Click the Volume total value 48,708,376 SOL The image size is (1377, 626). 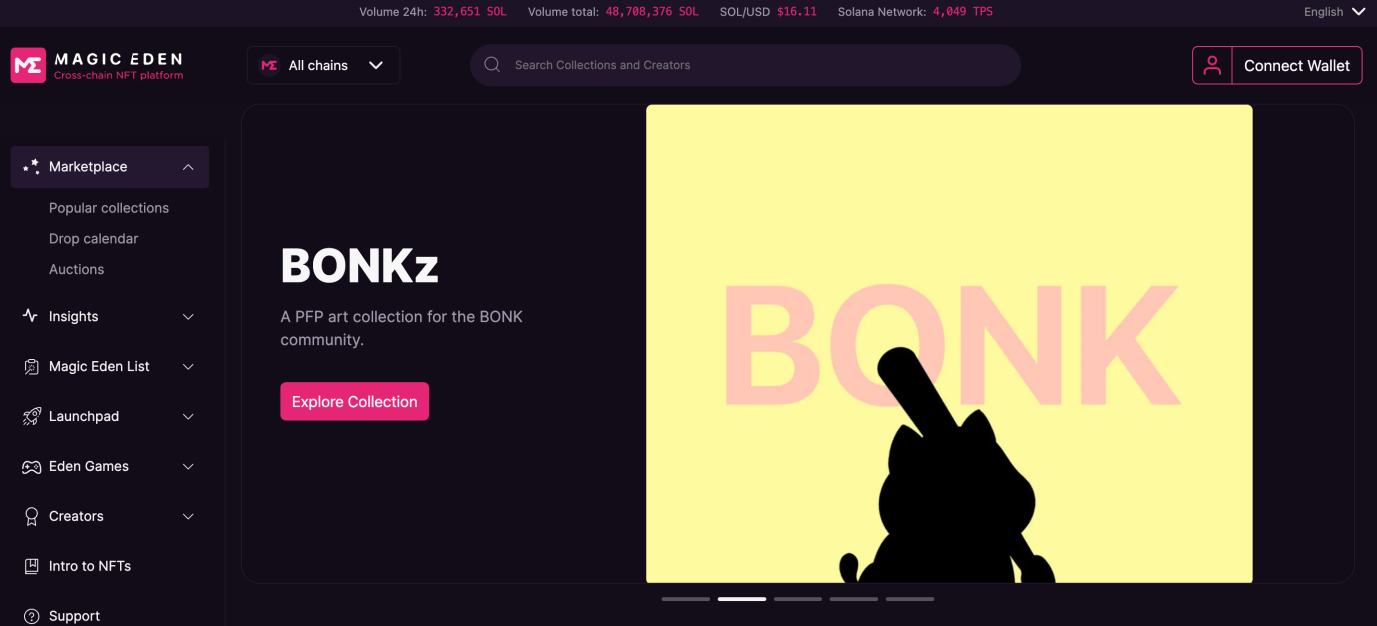653,12
